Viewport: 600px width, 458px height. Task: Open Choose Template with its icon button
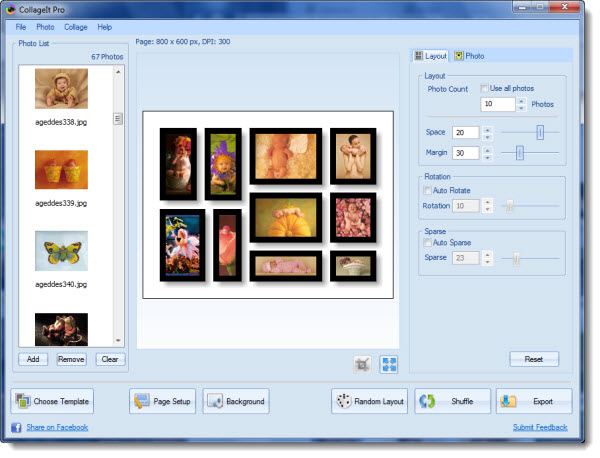(x=52, y=402)
